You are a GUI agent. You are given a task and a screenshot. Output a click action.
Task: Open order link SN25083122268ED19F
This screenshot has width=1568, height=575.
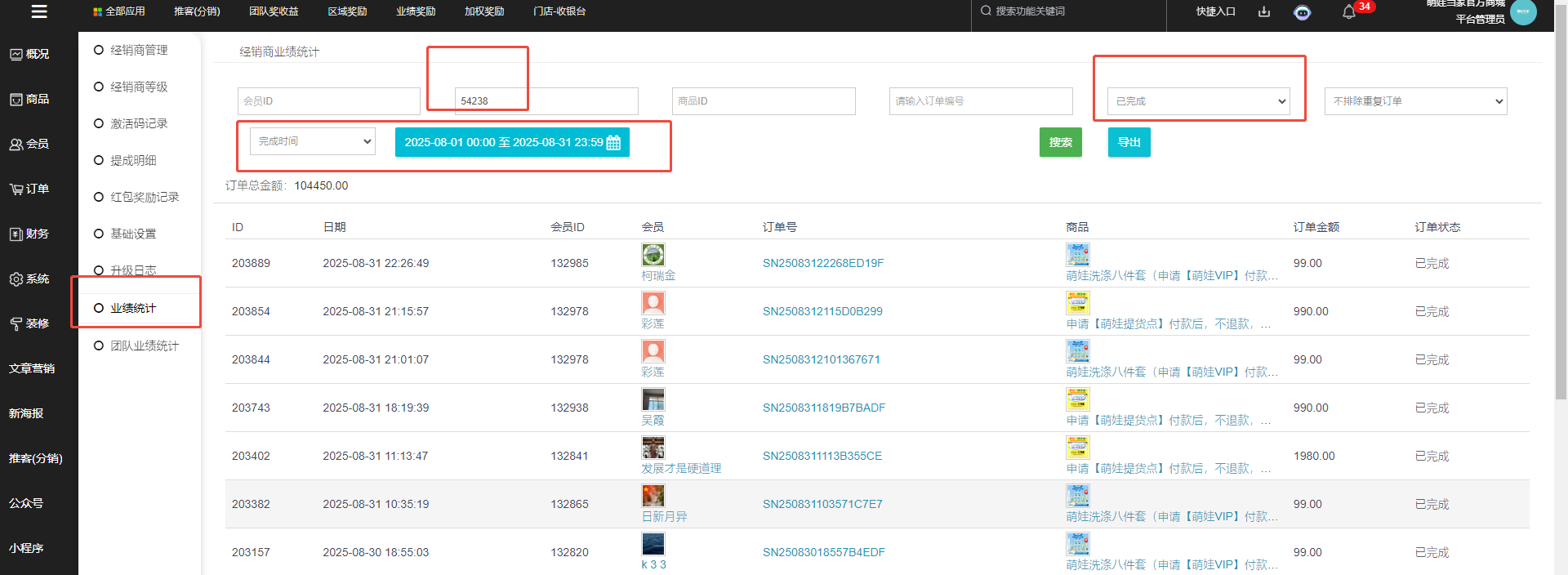point(822,263)
